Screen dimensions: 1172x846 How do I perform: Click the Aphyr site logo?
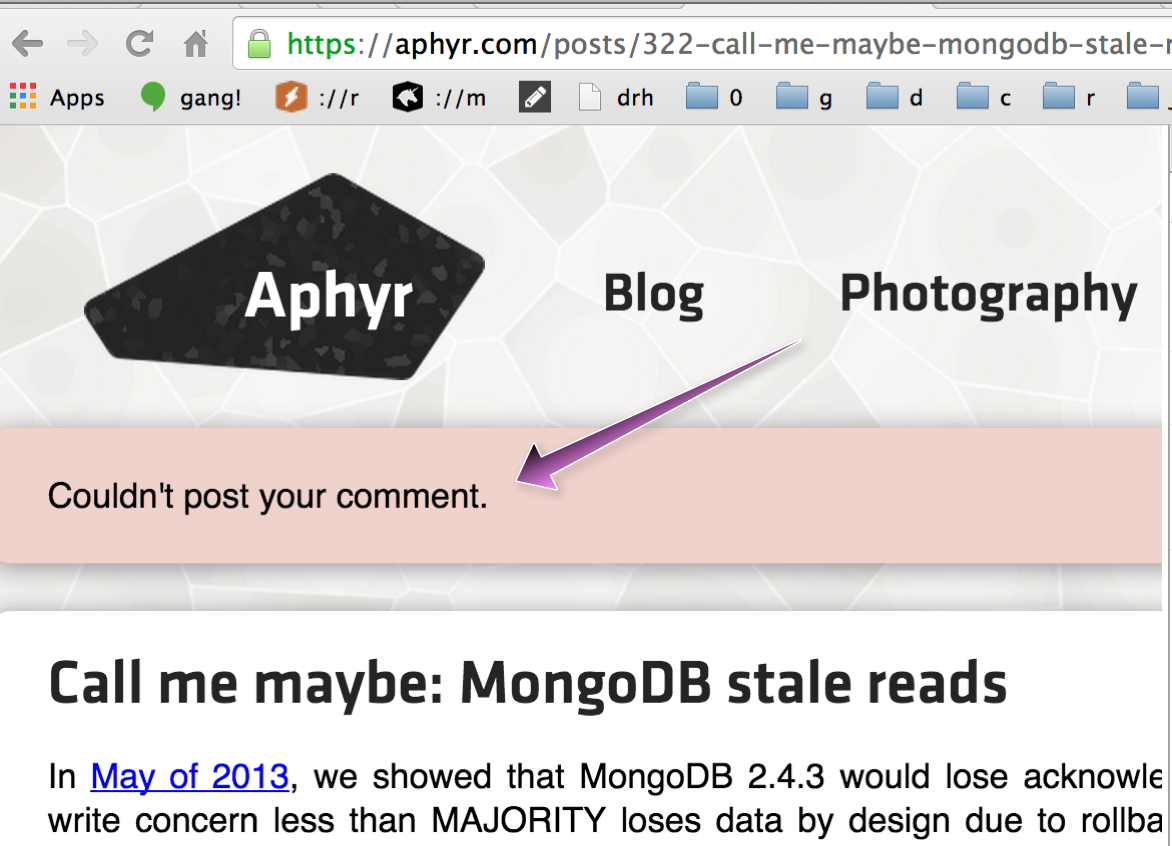click(x=285, y=277)
